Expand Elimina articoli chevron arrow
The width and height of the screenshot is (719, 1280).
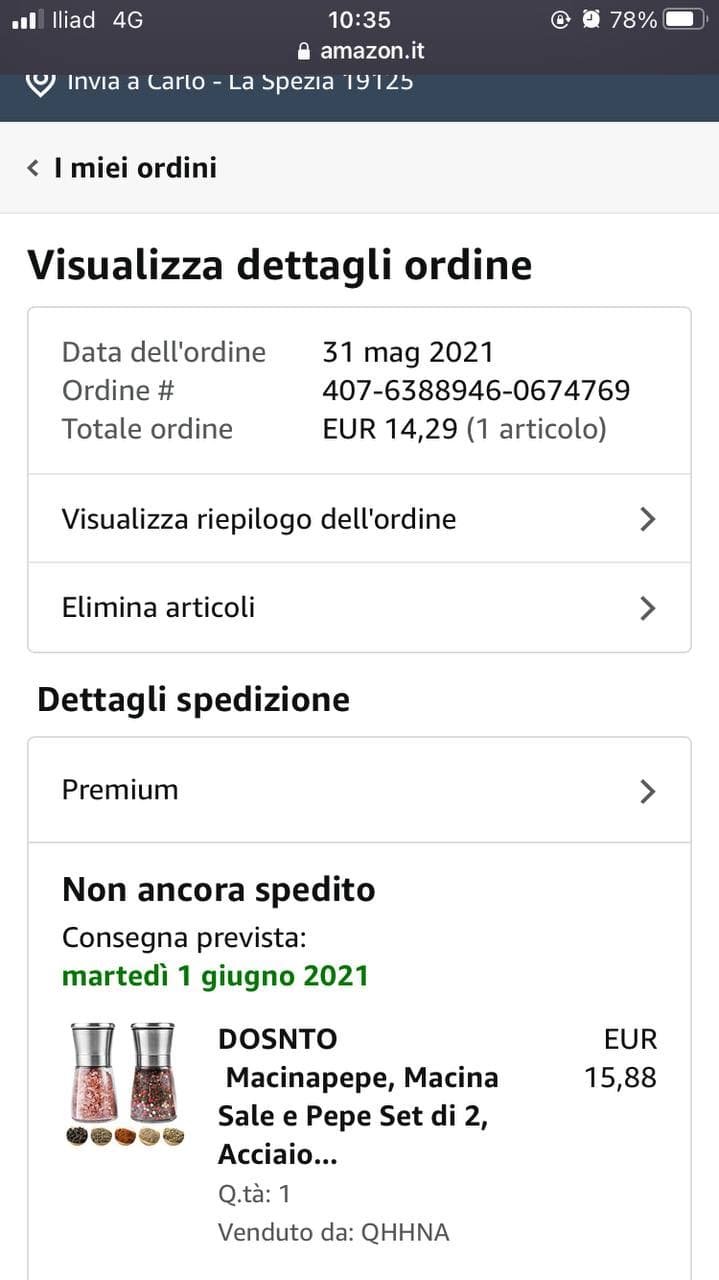click(x=648, y=608)
